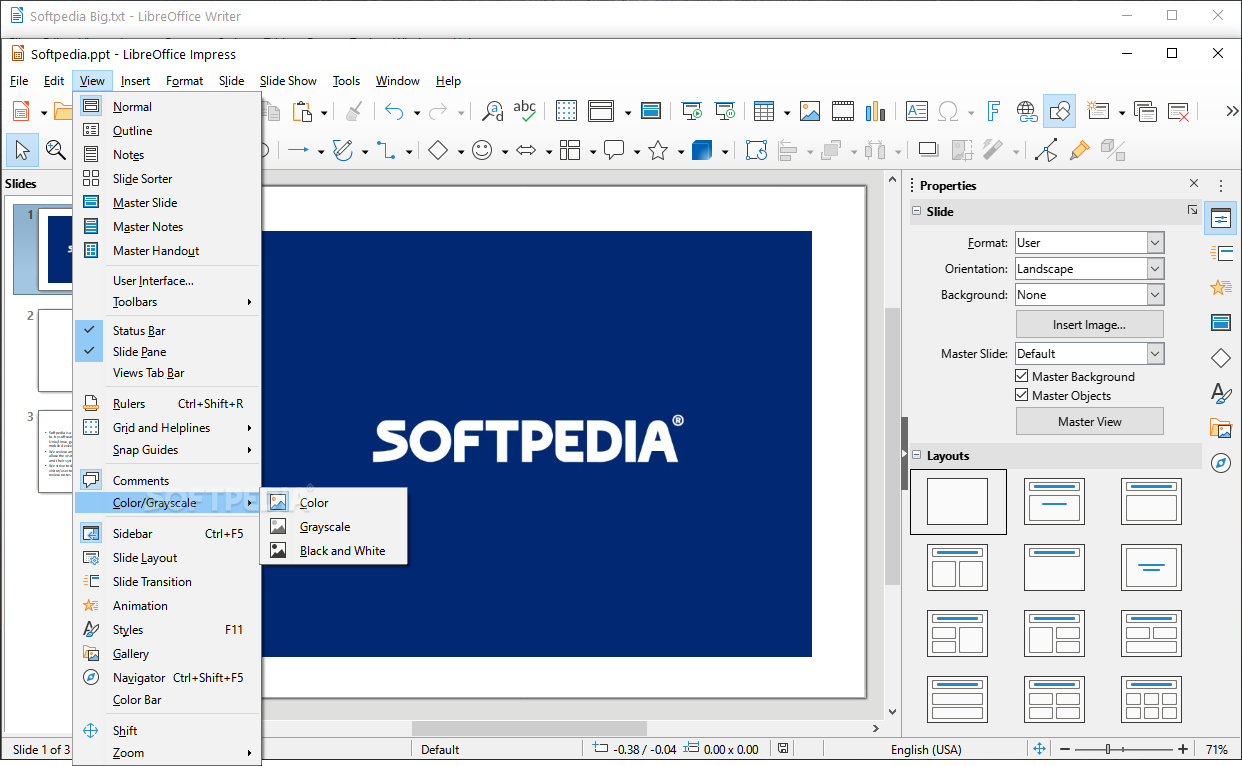
Task: Select Master Slide in View menu
Action: click(x=168, y=203)
